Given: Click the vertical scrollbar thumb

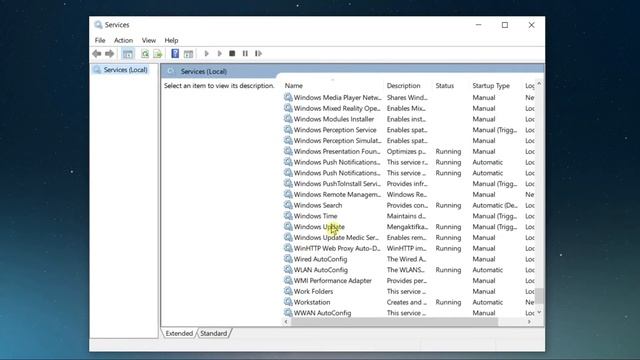Looking at the screenshot, I should click(x=539, y=296).
